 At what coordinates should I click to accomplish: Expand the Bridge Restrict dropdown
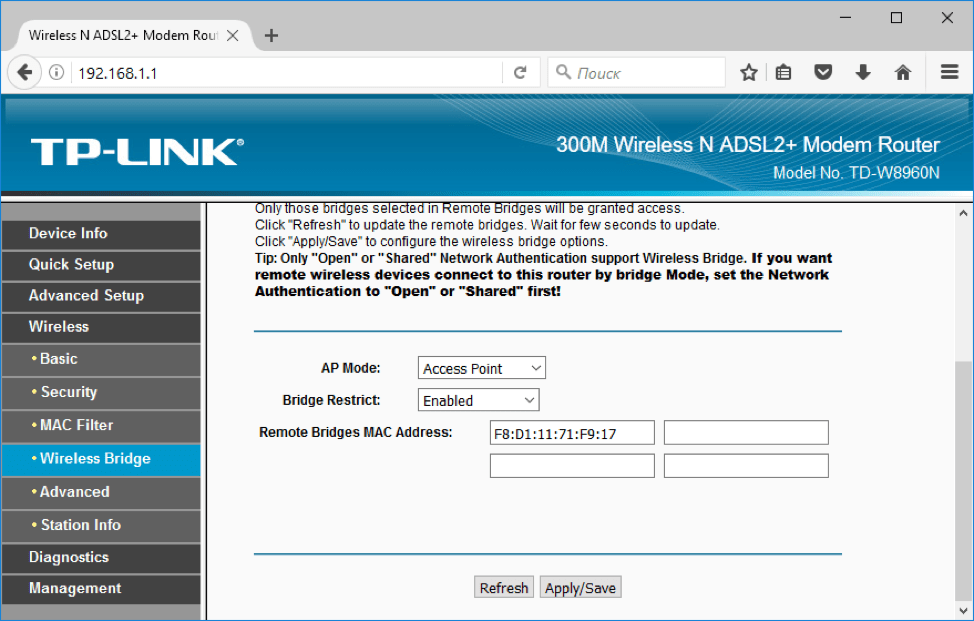(x=478, y=400)
